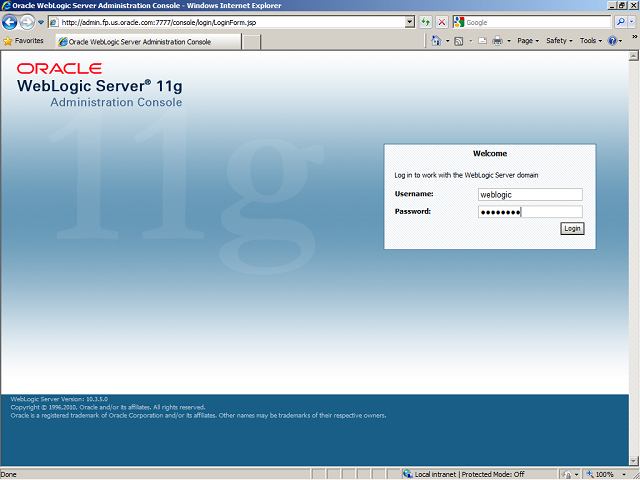Open Favorites with the star icon
640x480 pixels.
[23, 41]
